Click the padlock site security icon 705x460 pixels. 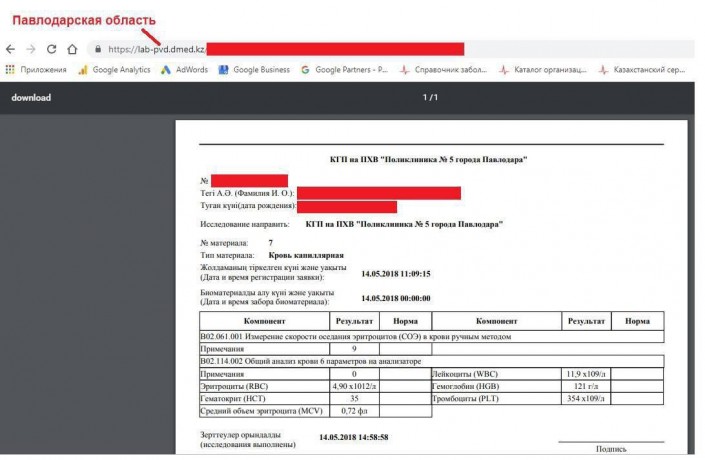97,49
